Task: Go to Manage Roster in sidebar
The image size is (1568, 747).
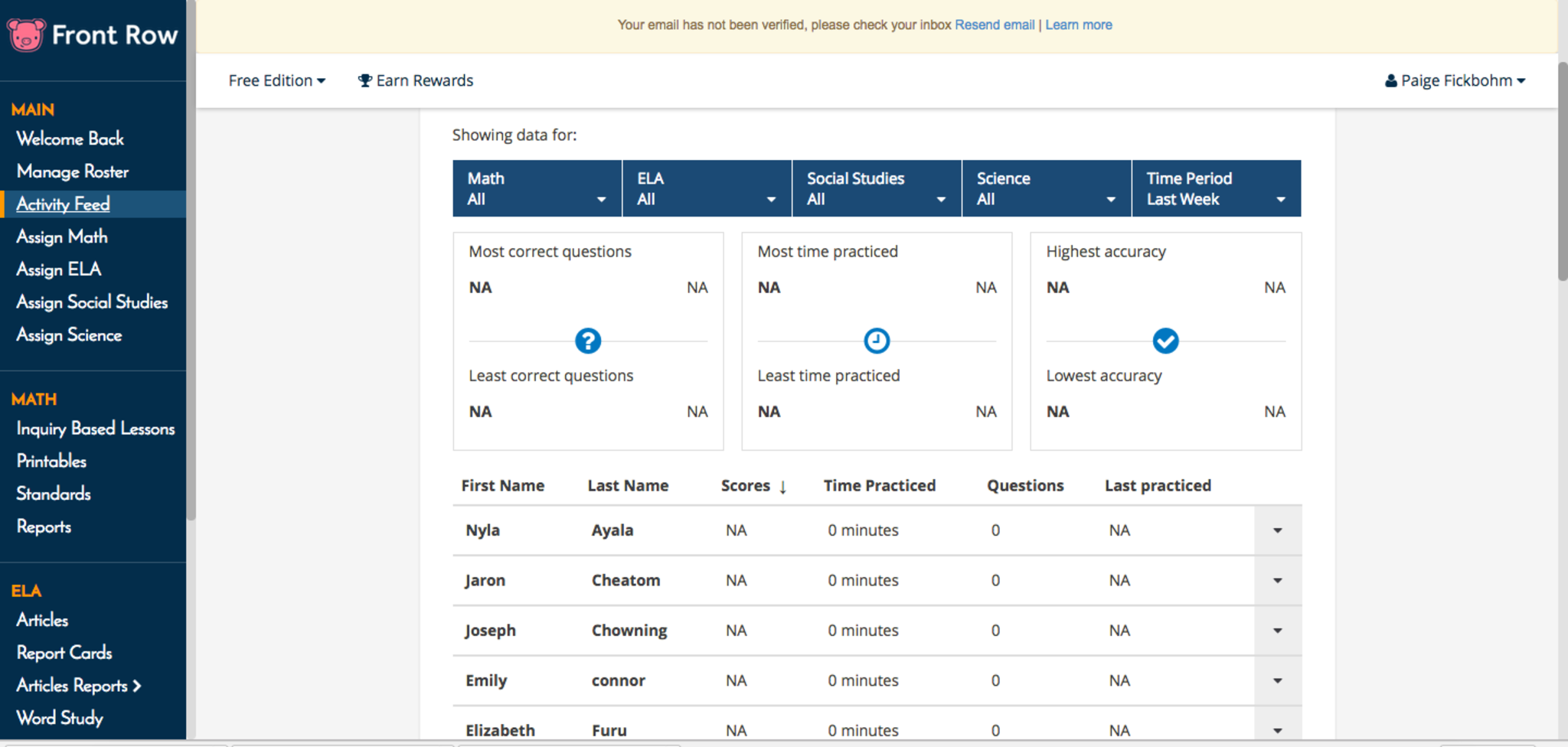Action: tap(73, 171)
